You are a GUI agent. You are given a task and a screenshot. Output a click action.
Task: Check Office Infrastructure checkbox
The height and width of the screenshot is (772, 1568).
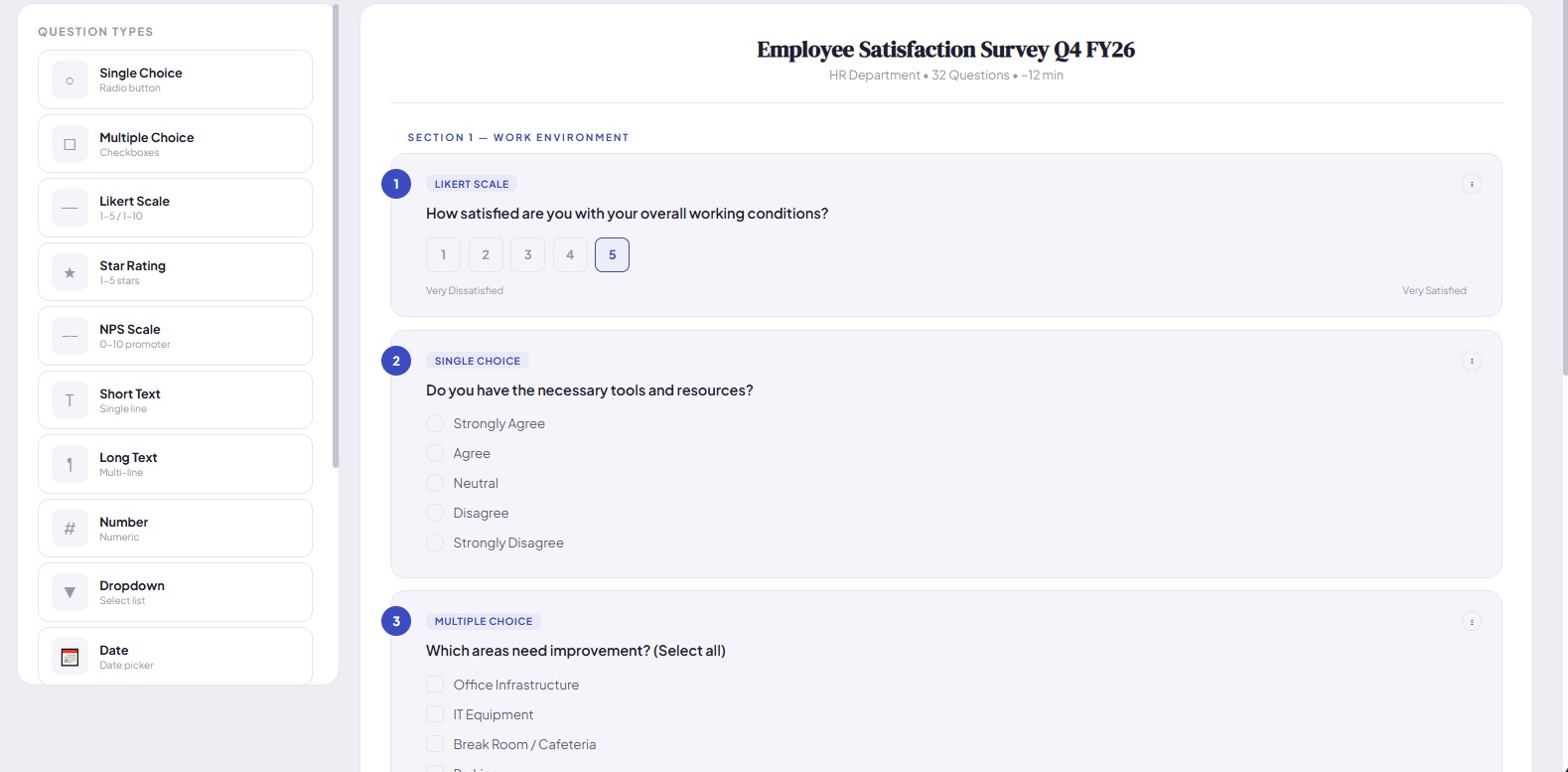[x=435, y=685]
